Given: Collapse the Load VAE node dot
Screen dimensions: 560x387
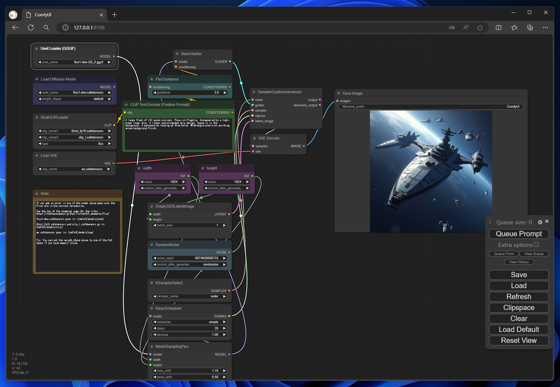Looking at the screenshot, I should (x=36, y=155).
